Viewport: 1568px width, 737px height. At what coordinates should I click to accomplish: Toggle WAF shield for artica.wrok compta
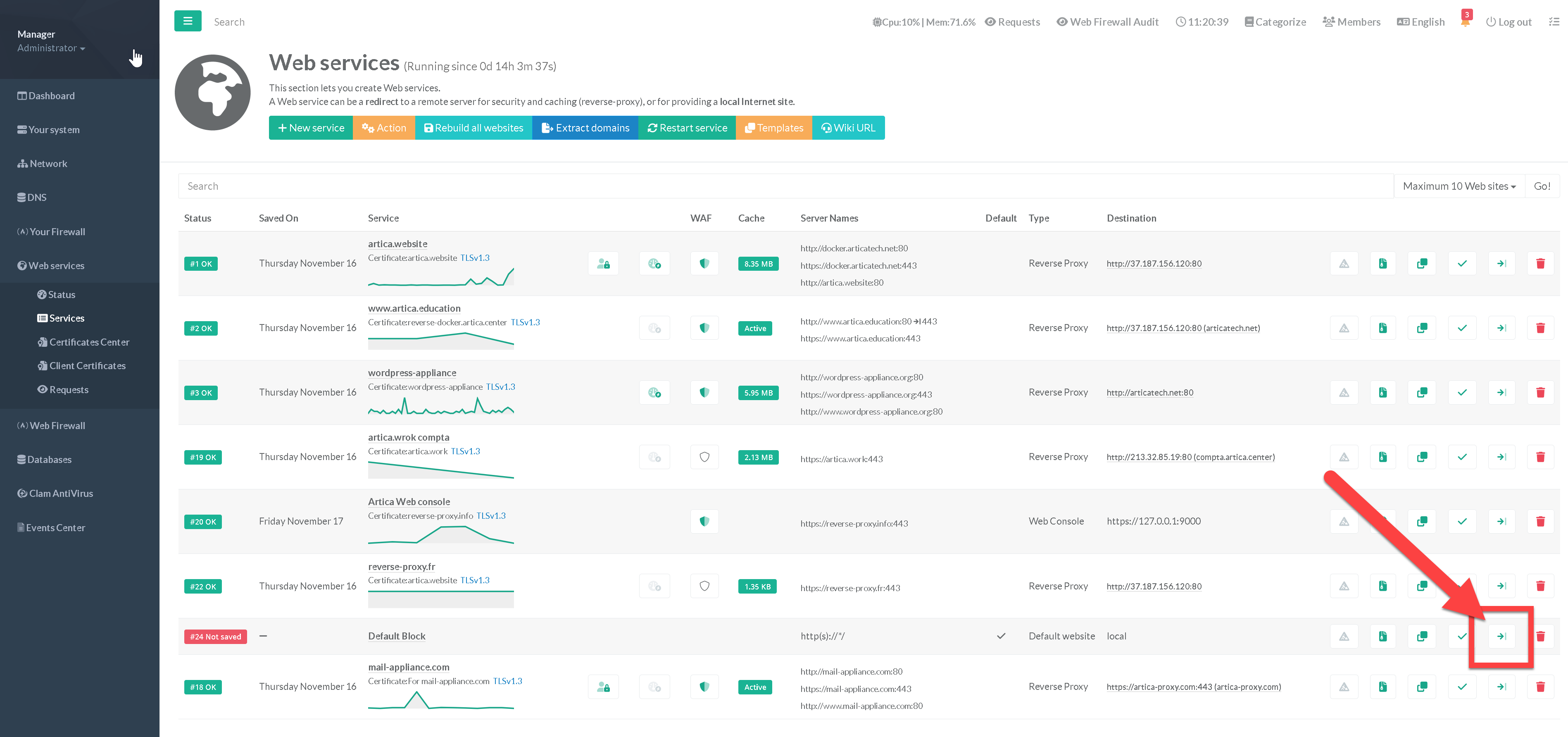704,458
